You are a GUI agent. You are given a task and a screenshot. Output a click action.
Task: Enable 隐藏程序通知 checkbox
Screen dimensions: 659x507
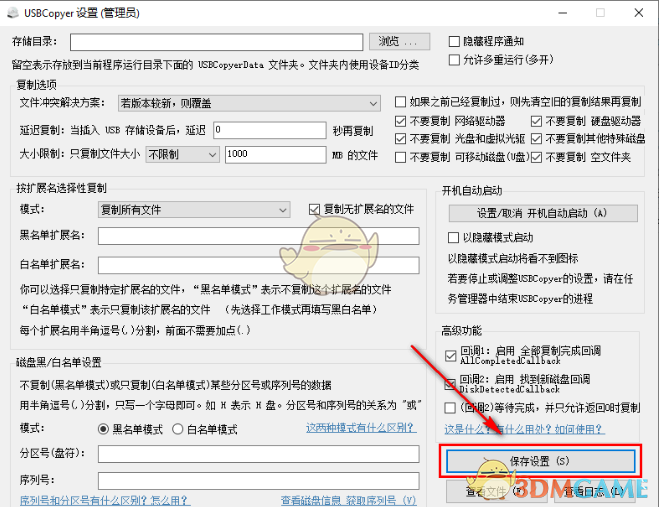click(x=454, y=41)
